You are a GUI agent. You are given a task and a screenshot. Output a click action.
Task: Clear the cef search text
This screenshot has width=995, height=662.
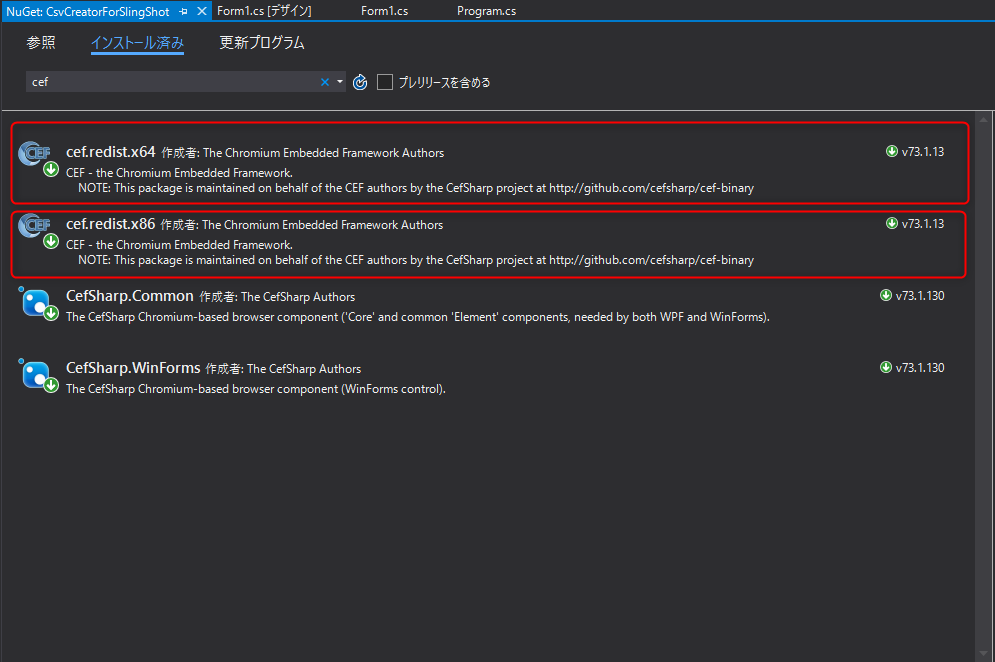tap(325, 82)
